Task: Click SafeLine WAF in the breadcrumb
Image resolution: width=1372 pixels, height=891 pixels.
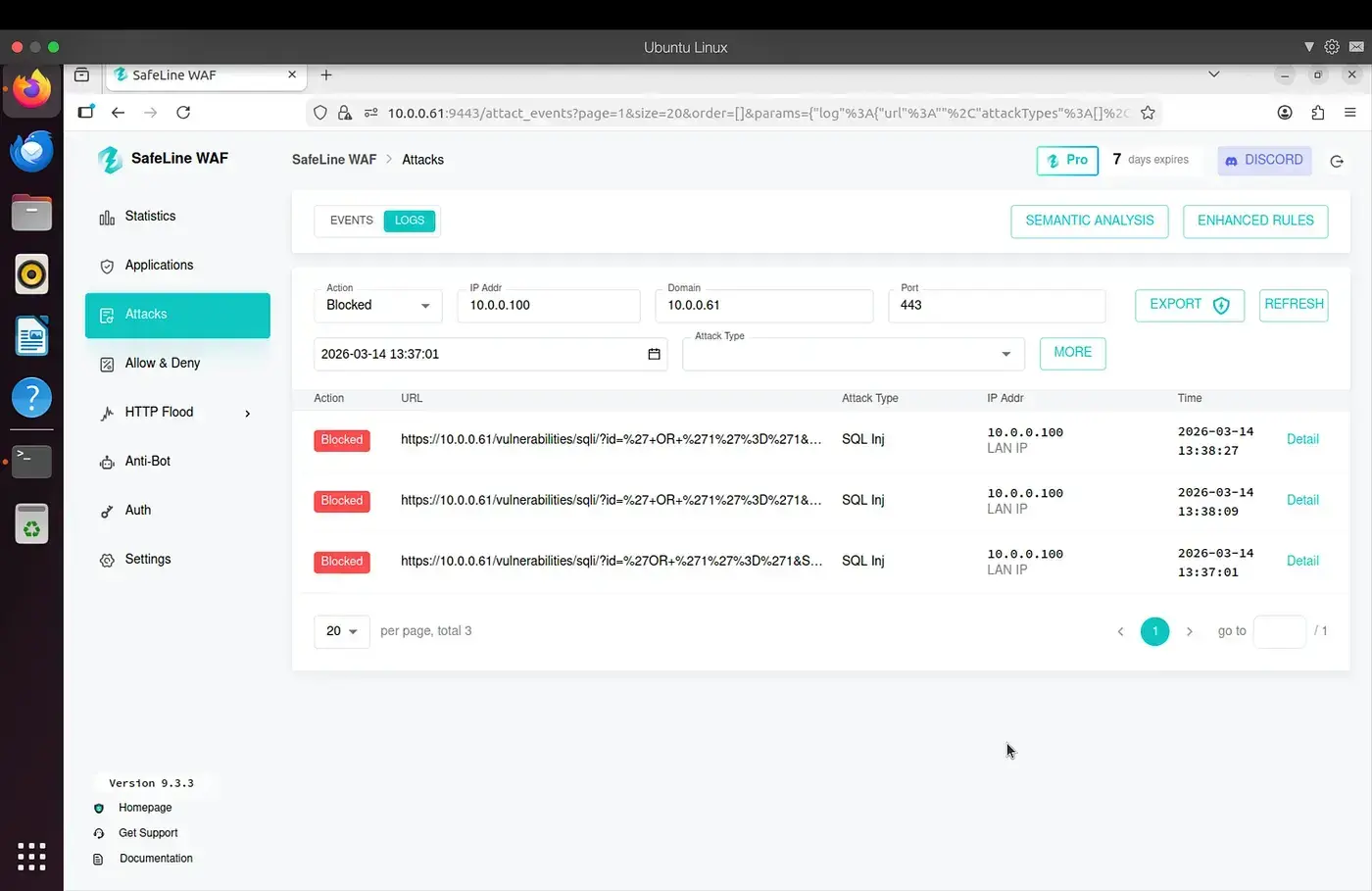Action: coord(334,160)
